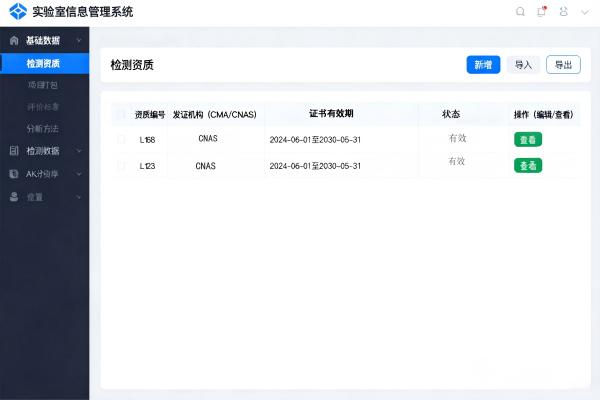The height and width of the screenshot is (400, 600).
Task: Check the box for row L123
Action: coord(121,165)
